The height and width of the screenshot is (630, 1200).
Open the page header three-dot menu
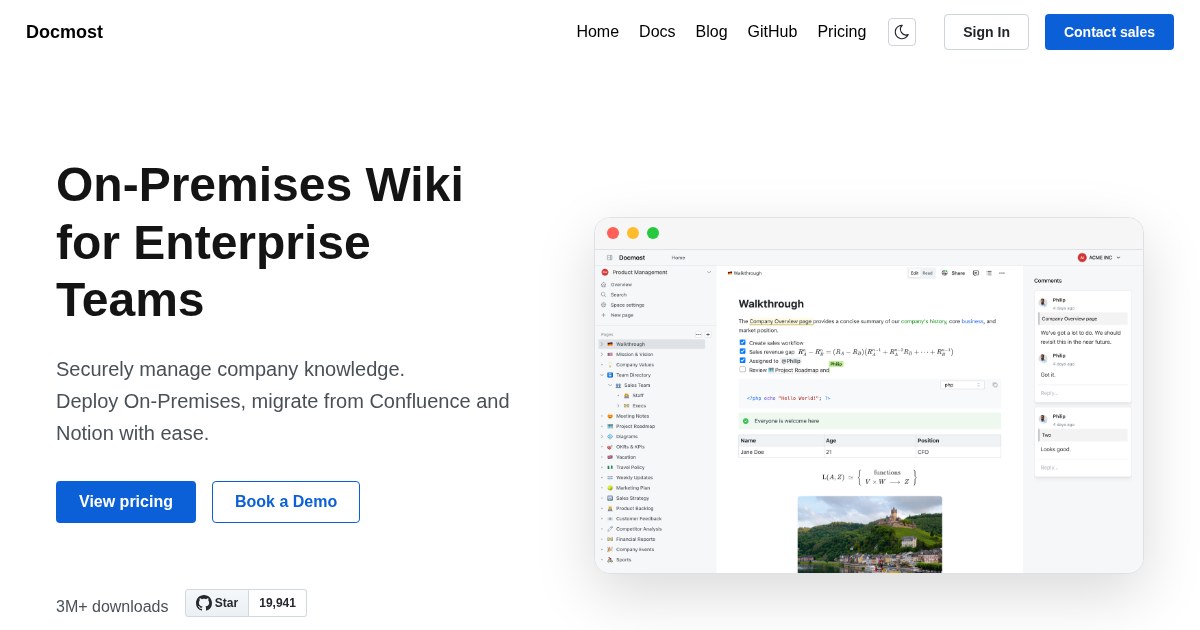1002,273
